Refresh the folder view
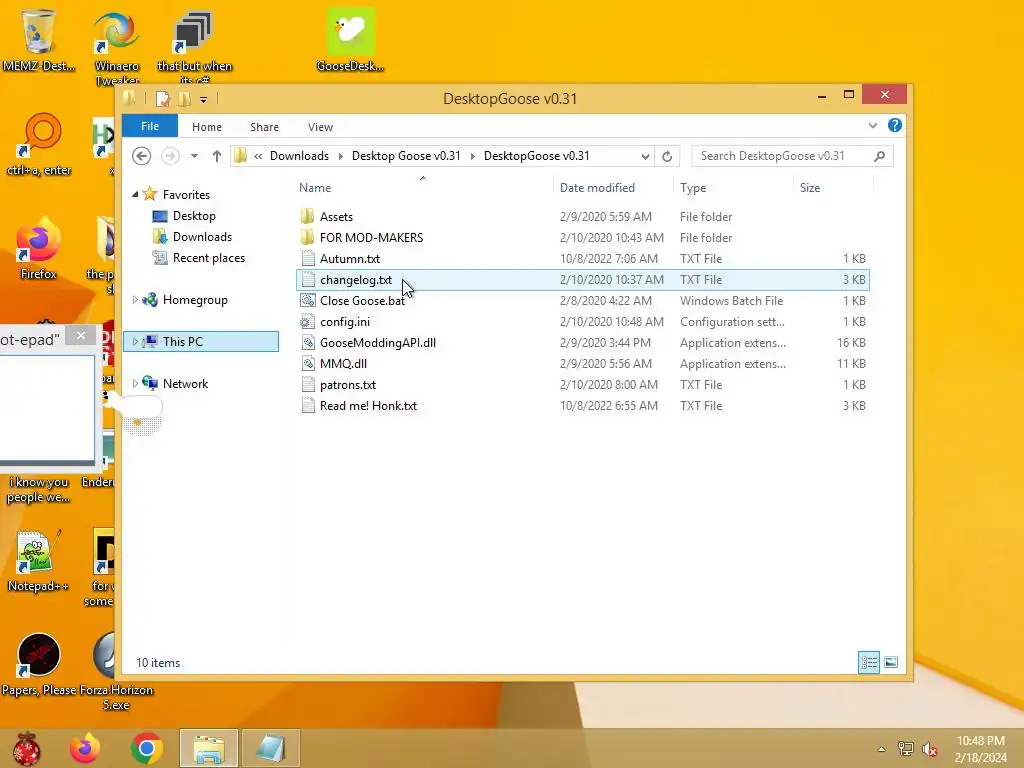This screenshot has width=1024, height=768. pos(667,156)
